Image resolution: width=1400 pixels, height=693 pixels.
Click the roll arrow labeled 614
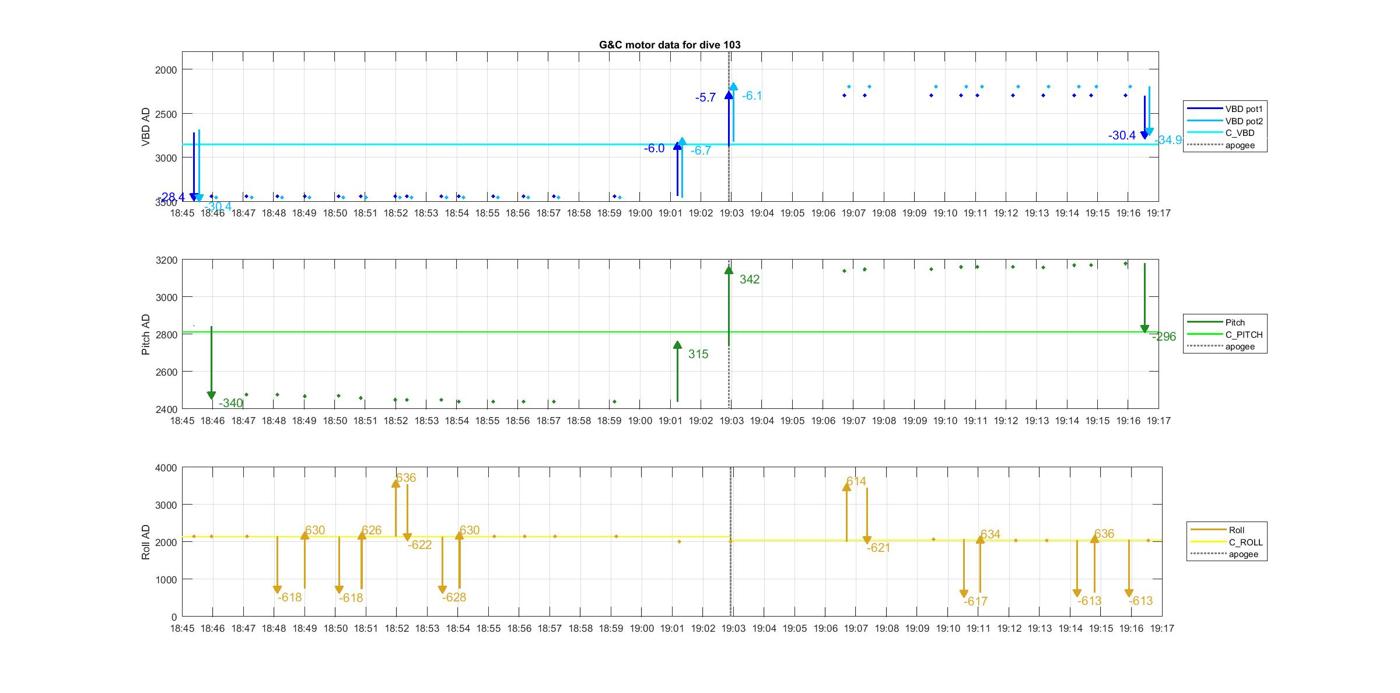point(846,512)
